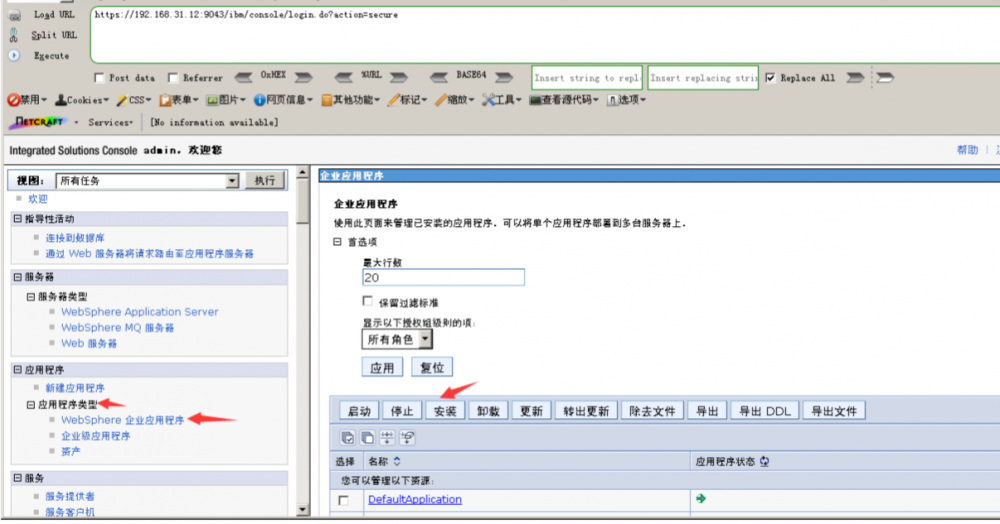The image size is (1000, 524).
Task: Click the 复位 button
Action: (x=432, y=368)
